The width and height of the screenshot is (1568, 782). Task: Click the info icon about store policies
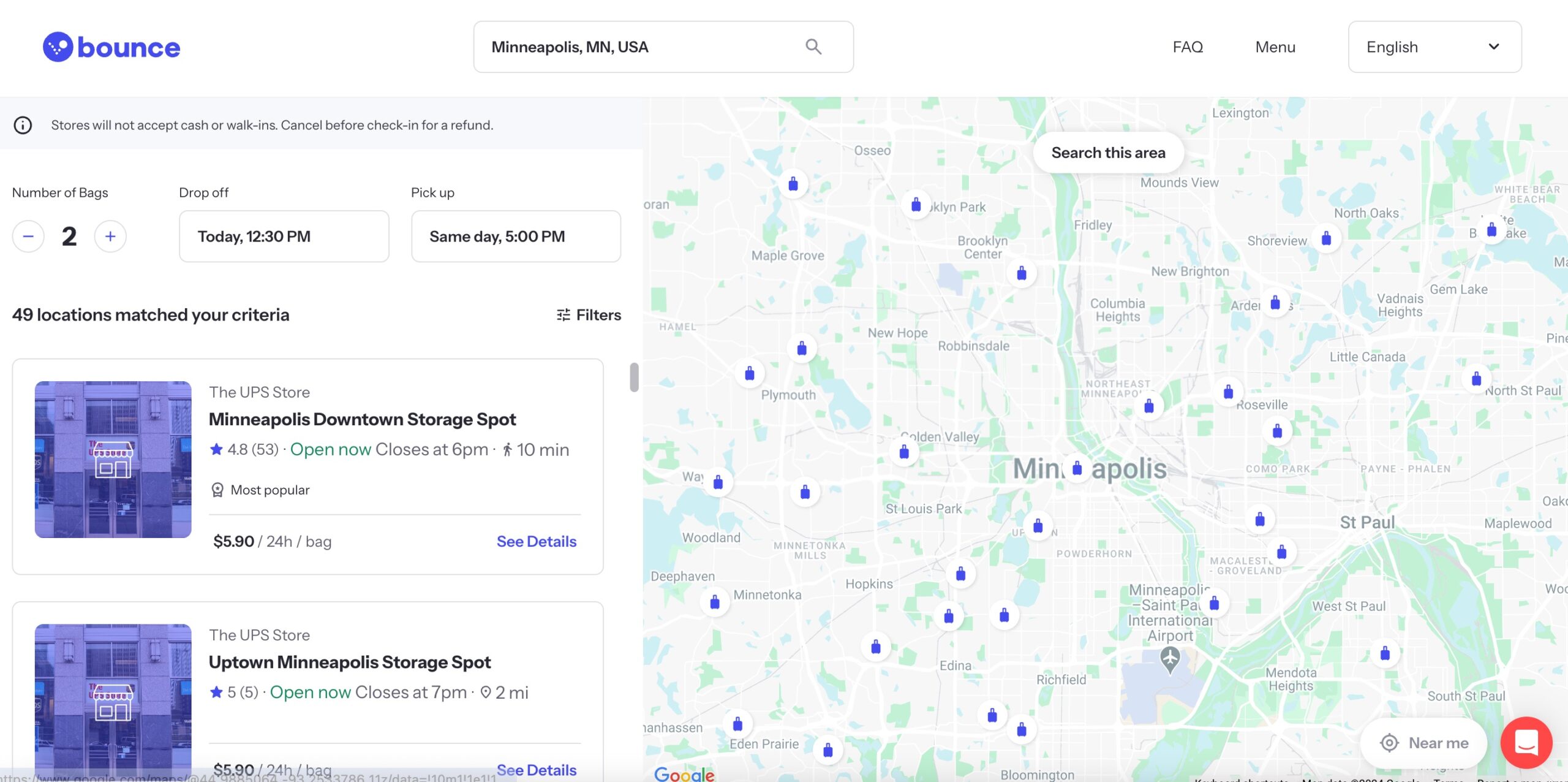click(23, 124)
